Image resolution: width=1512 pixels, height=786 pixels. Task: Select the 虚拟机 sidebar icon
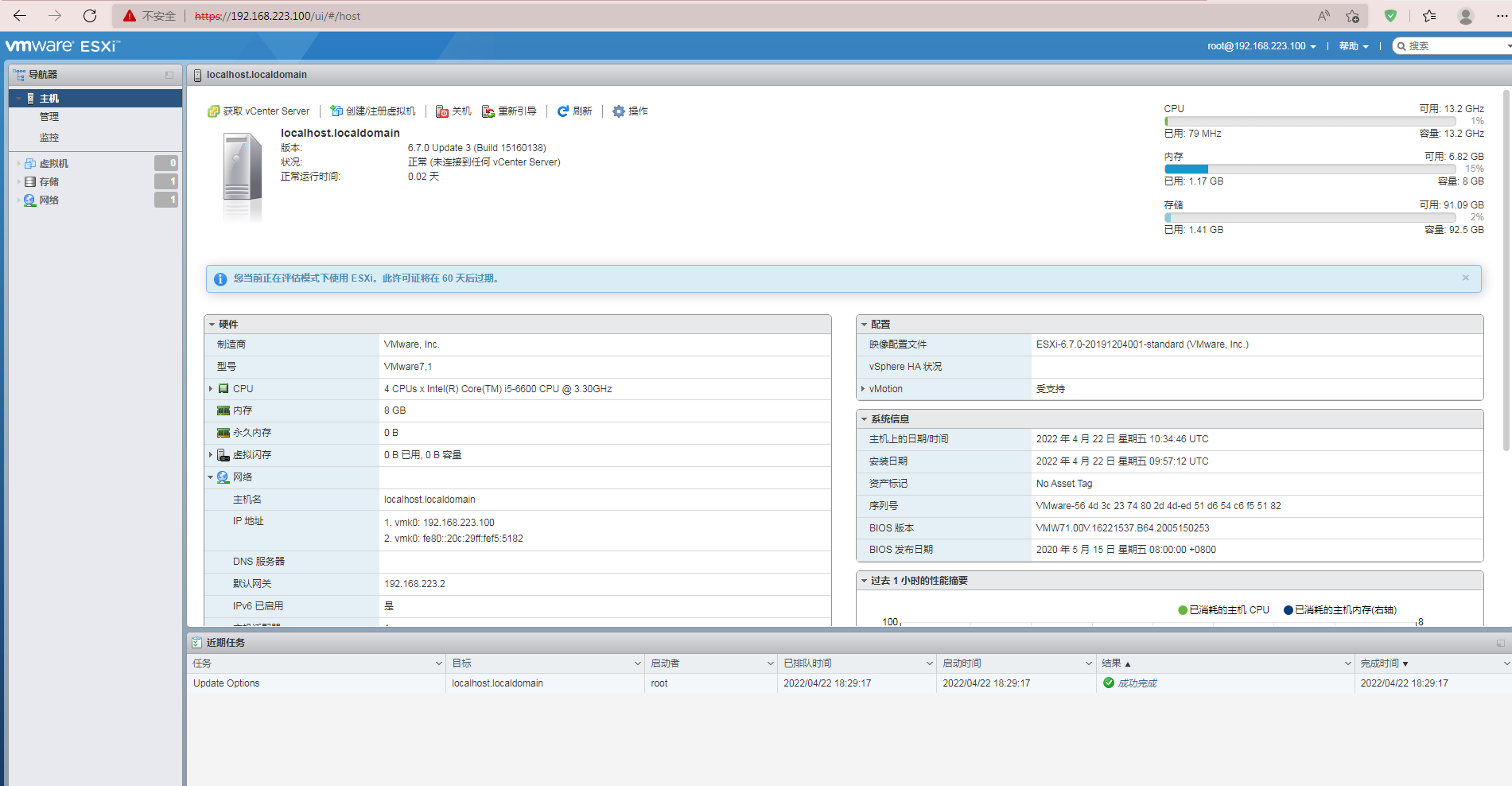coord(29,162)
